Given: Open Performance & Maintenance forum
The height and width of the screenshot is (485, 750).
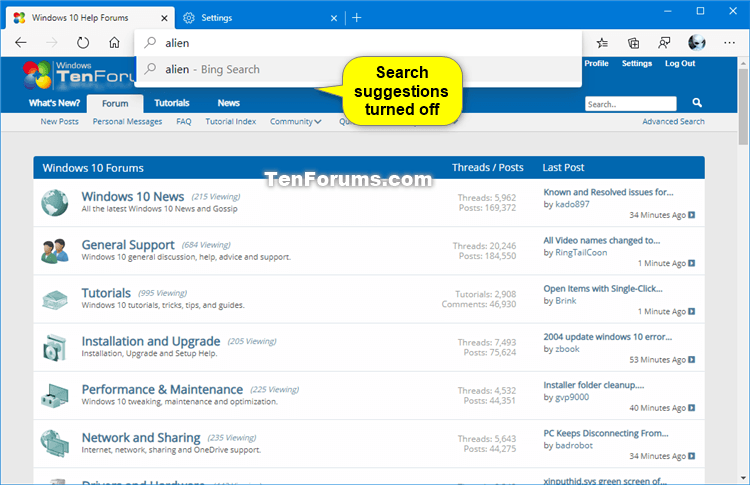Looking at the screenshot, I should 162,389.
